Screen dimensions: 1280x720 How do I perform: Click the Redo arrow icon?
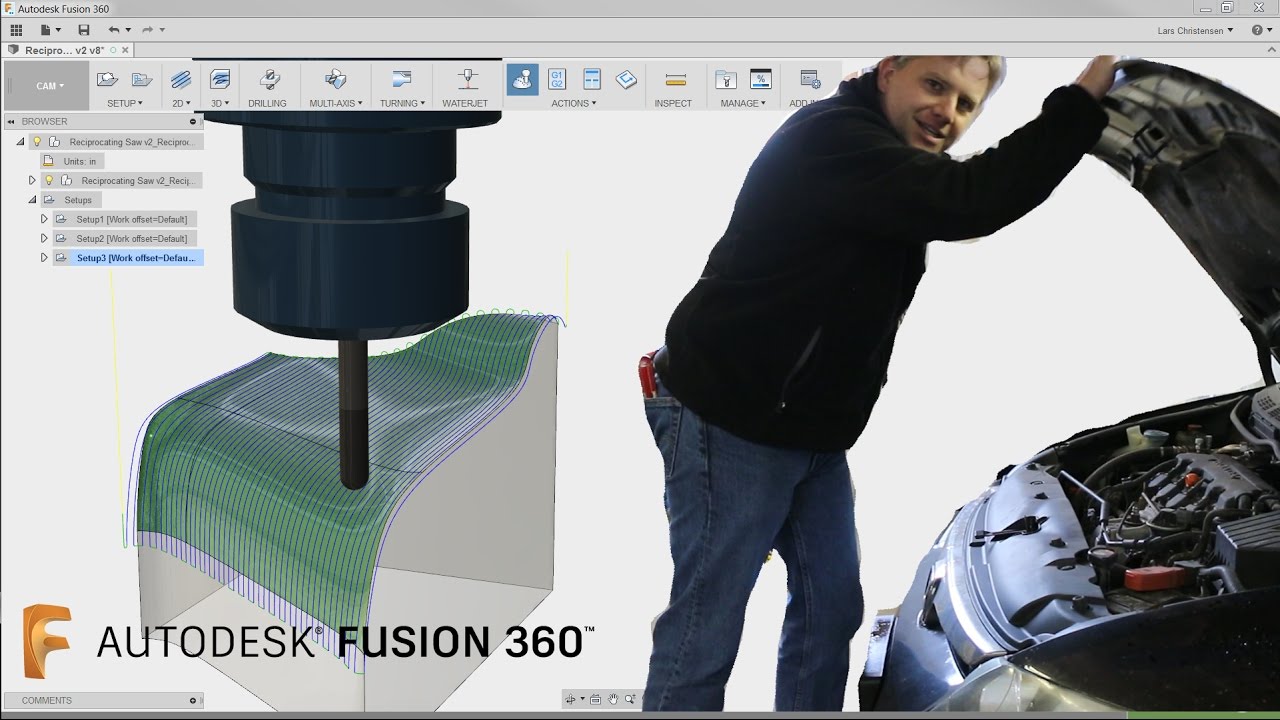coord(148,30)
